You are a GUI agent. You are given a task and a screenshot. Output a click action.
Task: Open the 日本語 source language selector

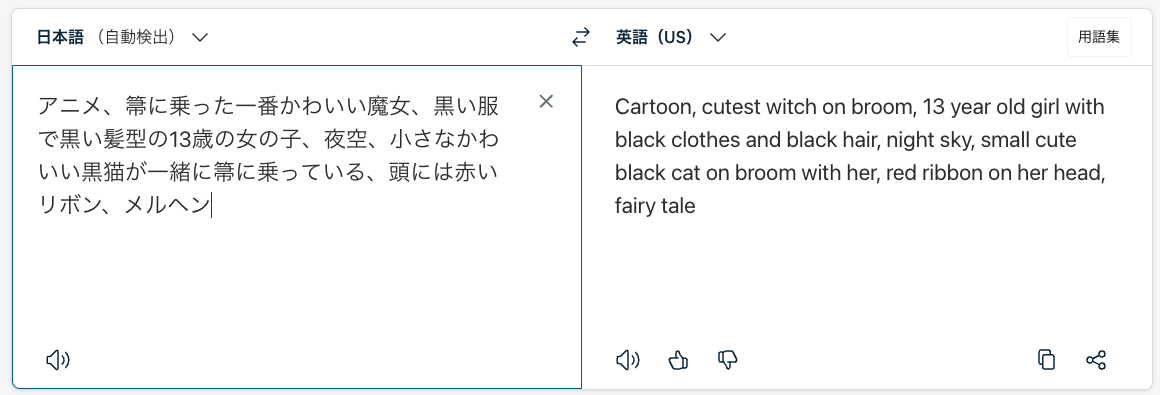[x=123, y=37]
